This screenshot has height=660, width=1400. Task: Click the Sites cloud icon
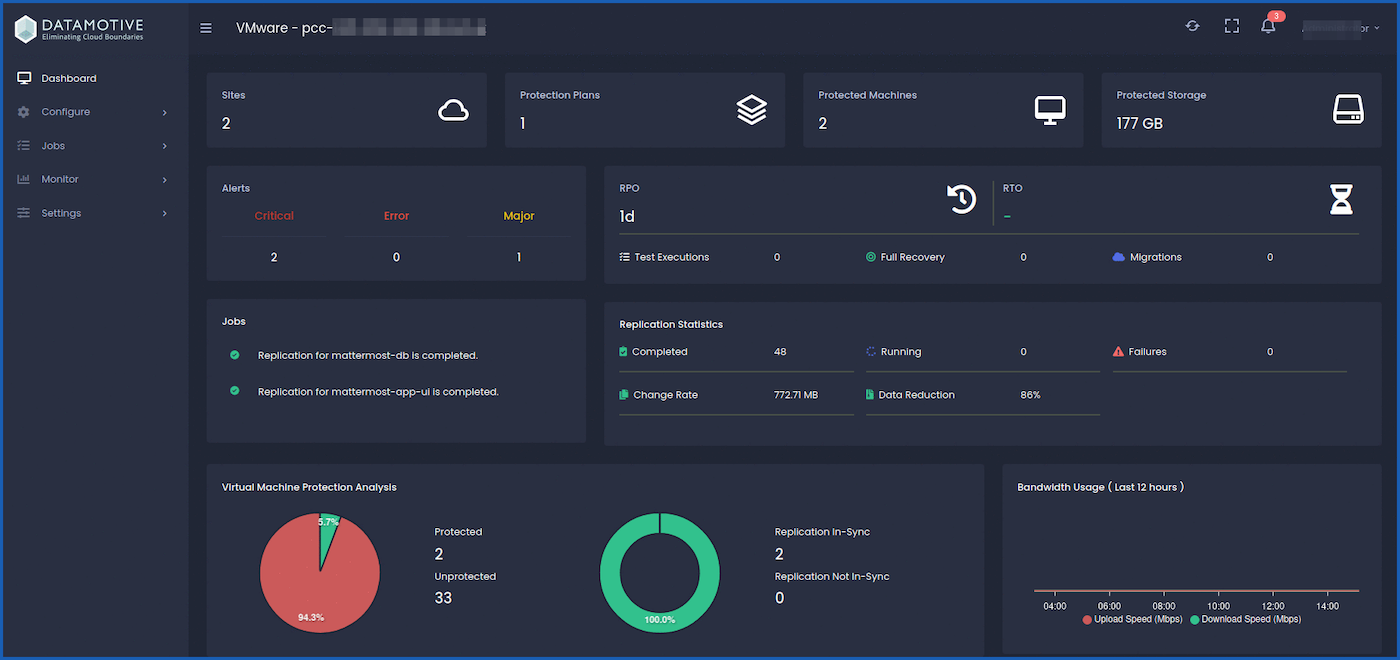[453, 110]
